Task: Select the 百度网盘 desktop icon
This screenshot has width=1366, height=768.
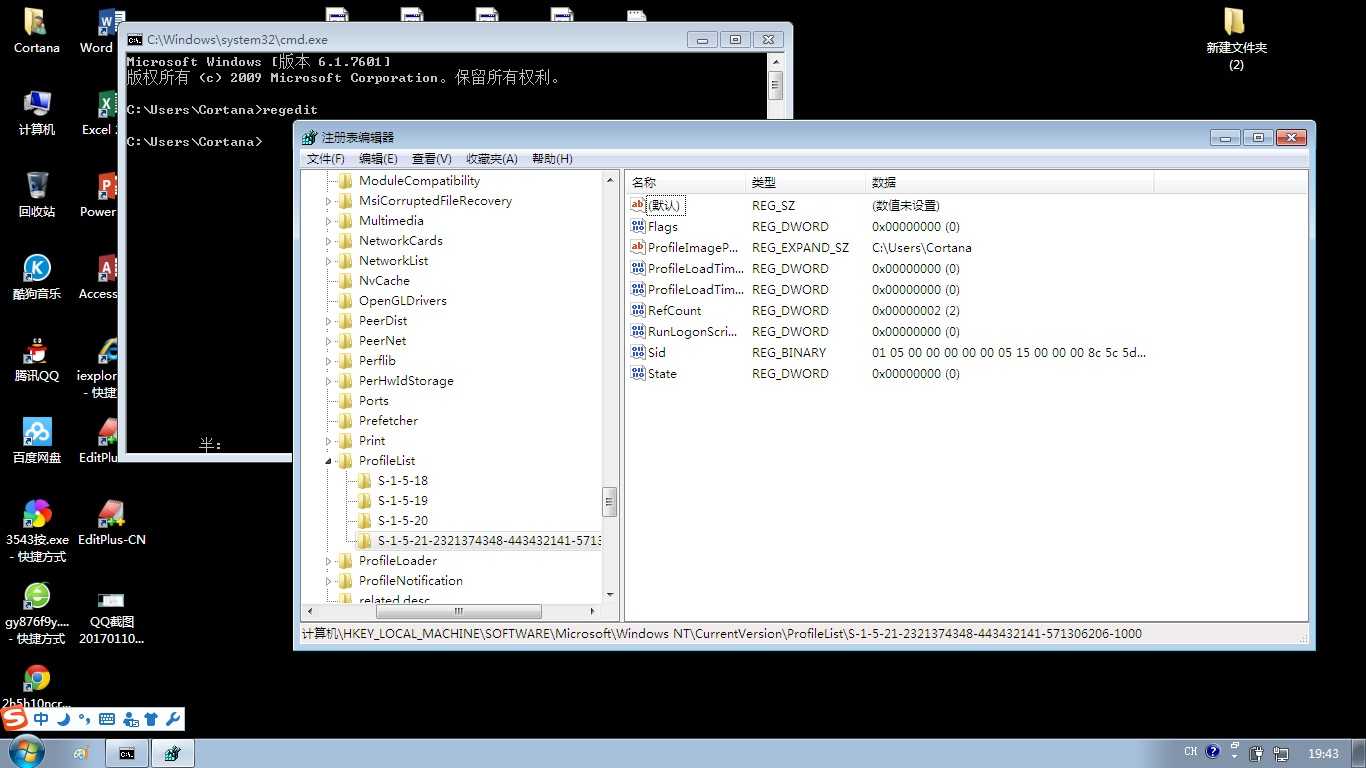Action: pyautogui.click(x=36, y=441)
